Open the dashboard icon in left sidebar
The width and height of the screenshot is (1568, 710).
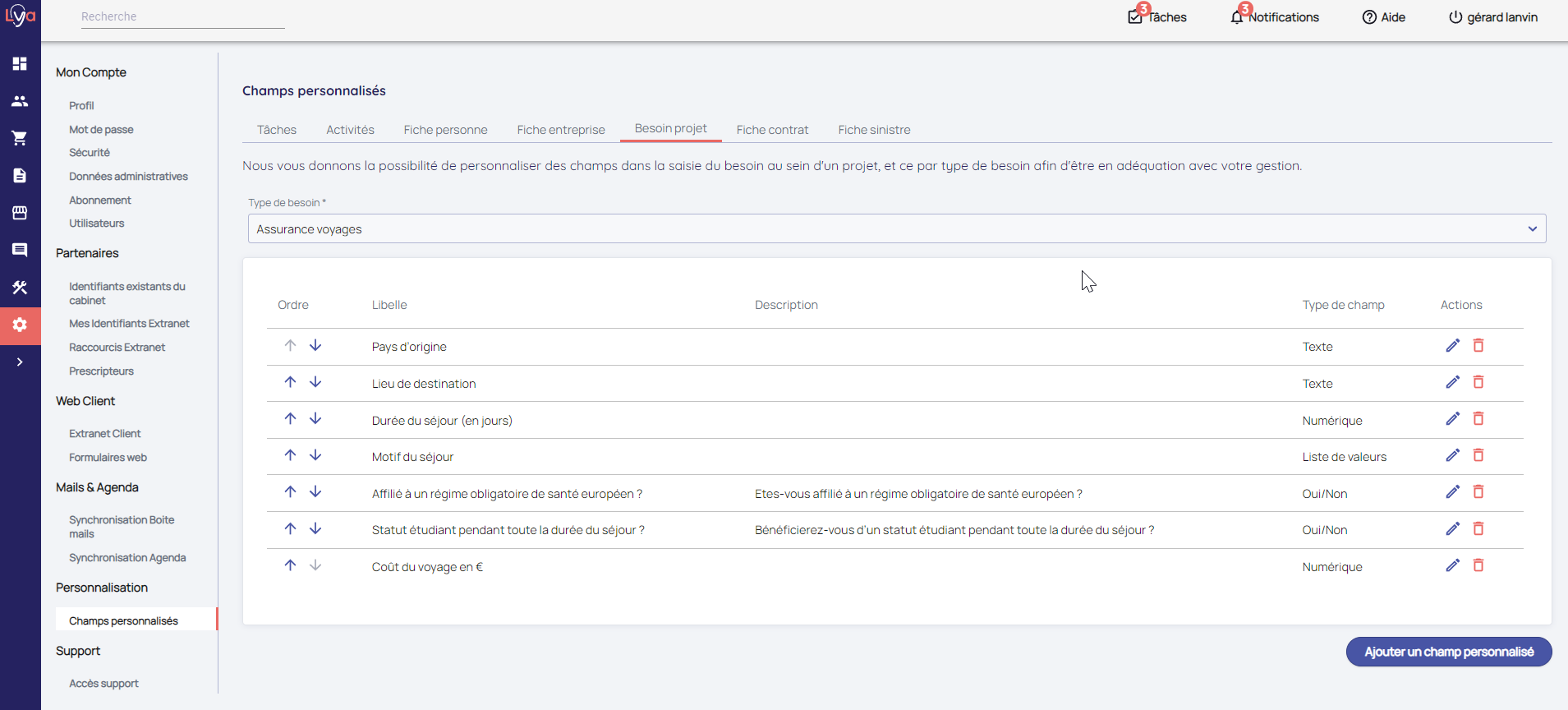(20, 63)
